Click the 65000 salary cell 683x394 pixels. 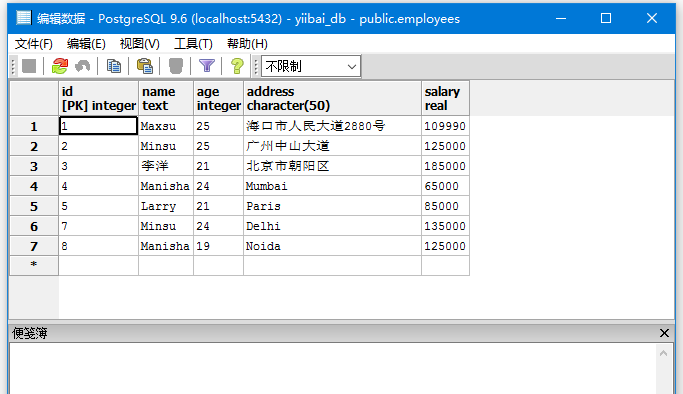(x=445, y=186)
